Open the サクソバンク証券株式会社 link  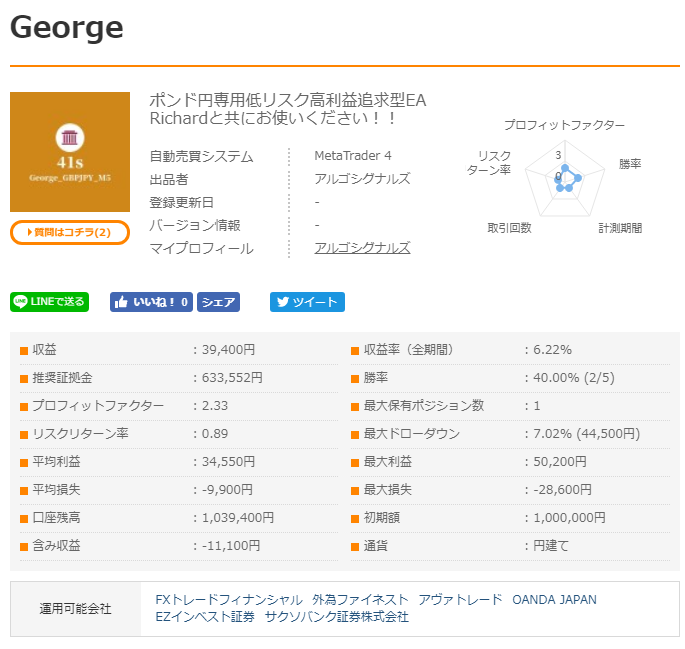(x=337, y=617)
